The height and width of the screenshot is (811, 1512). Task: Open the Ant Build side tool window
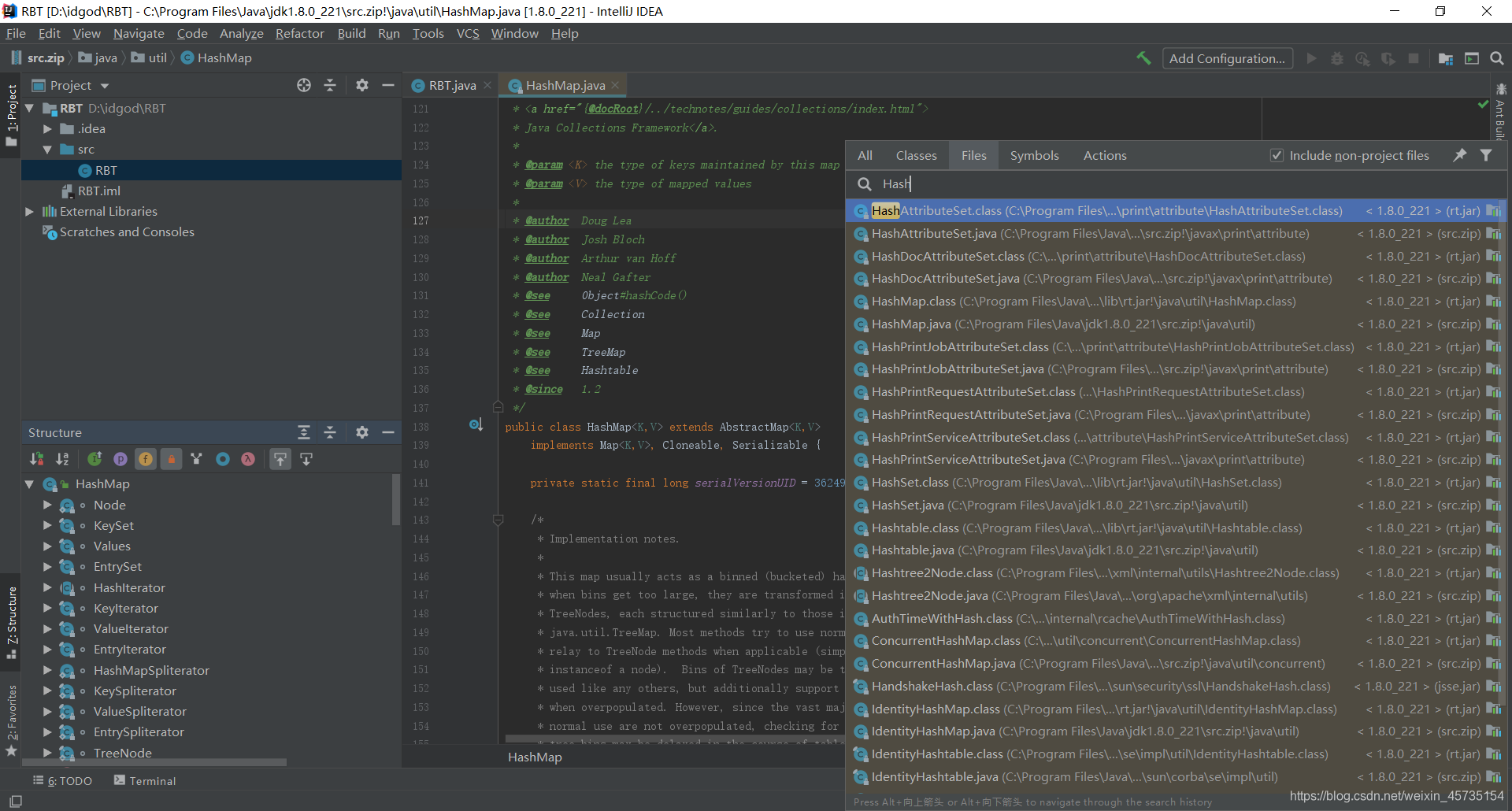1500,112
